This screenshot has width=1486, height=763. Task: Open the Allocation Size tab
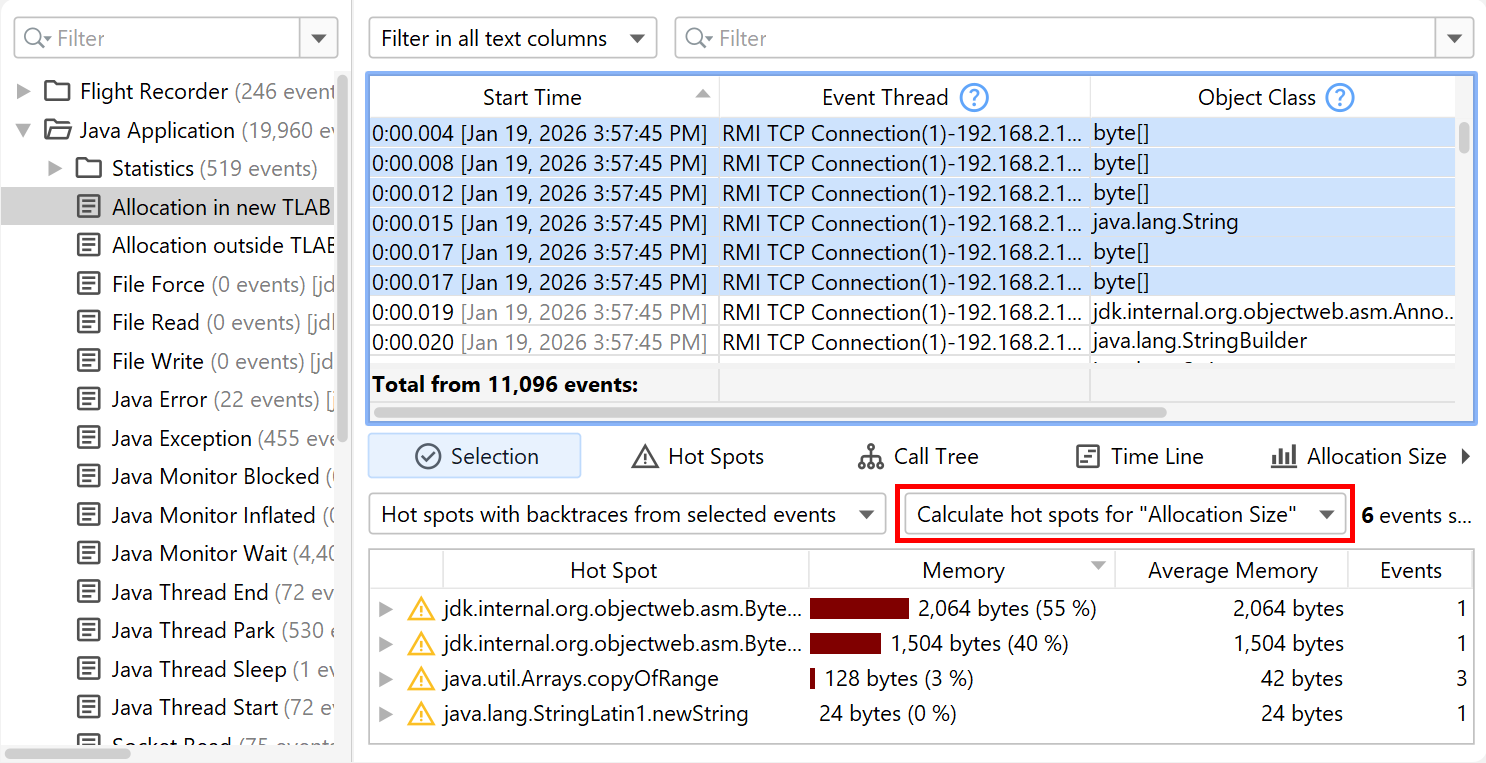click(x=1358, y=457)
